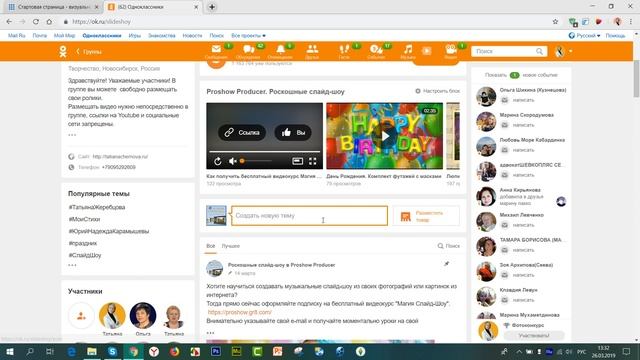Open the Русский language dropdown
Screen dimensions: 640x360
click(584, 36)
